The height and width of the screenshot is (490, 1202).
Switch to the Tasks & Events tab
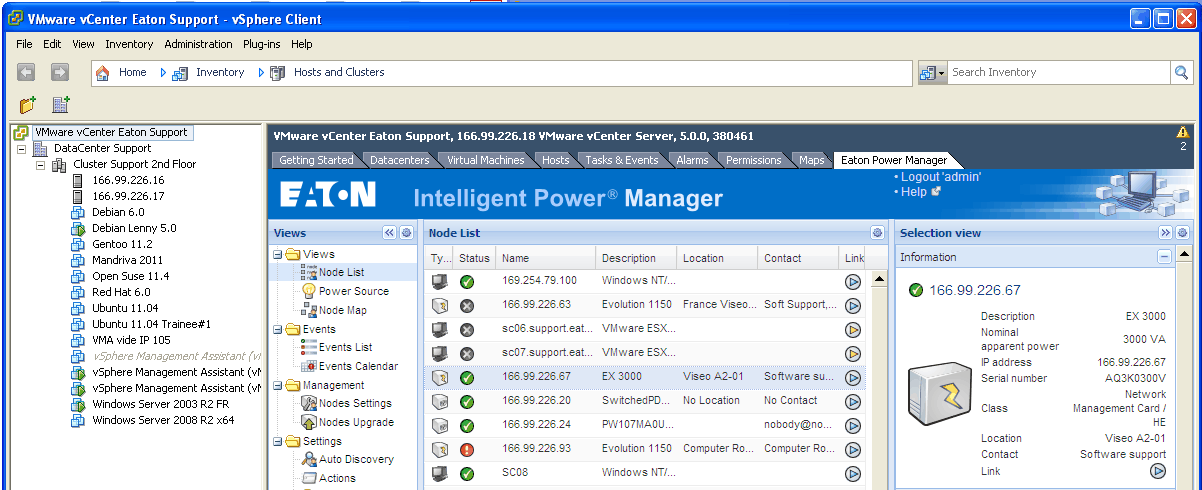pos(621,160)
